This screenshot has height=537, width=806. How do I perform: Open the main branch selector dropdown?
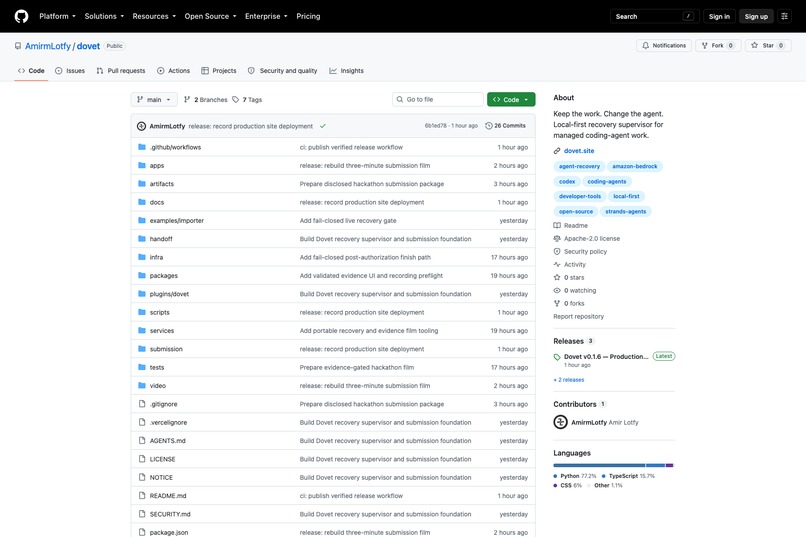154,100
